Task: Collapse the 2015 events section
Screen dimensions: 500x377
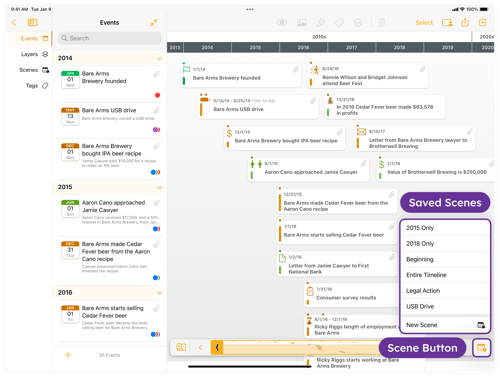Action: [x=160, y=187]
